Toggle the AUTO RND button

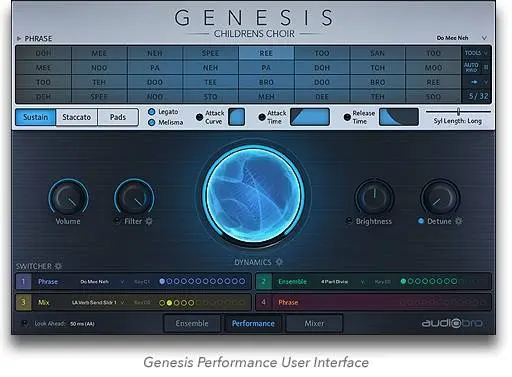tap(476, 67)
